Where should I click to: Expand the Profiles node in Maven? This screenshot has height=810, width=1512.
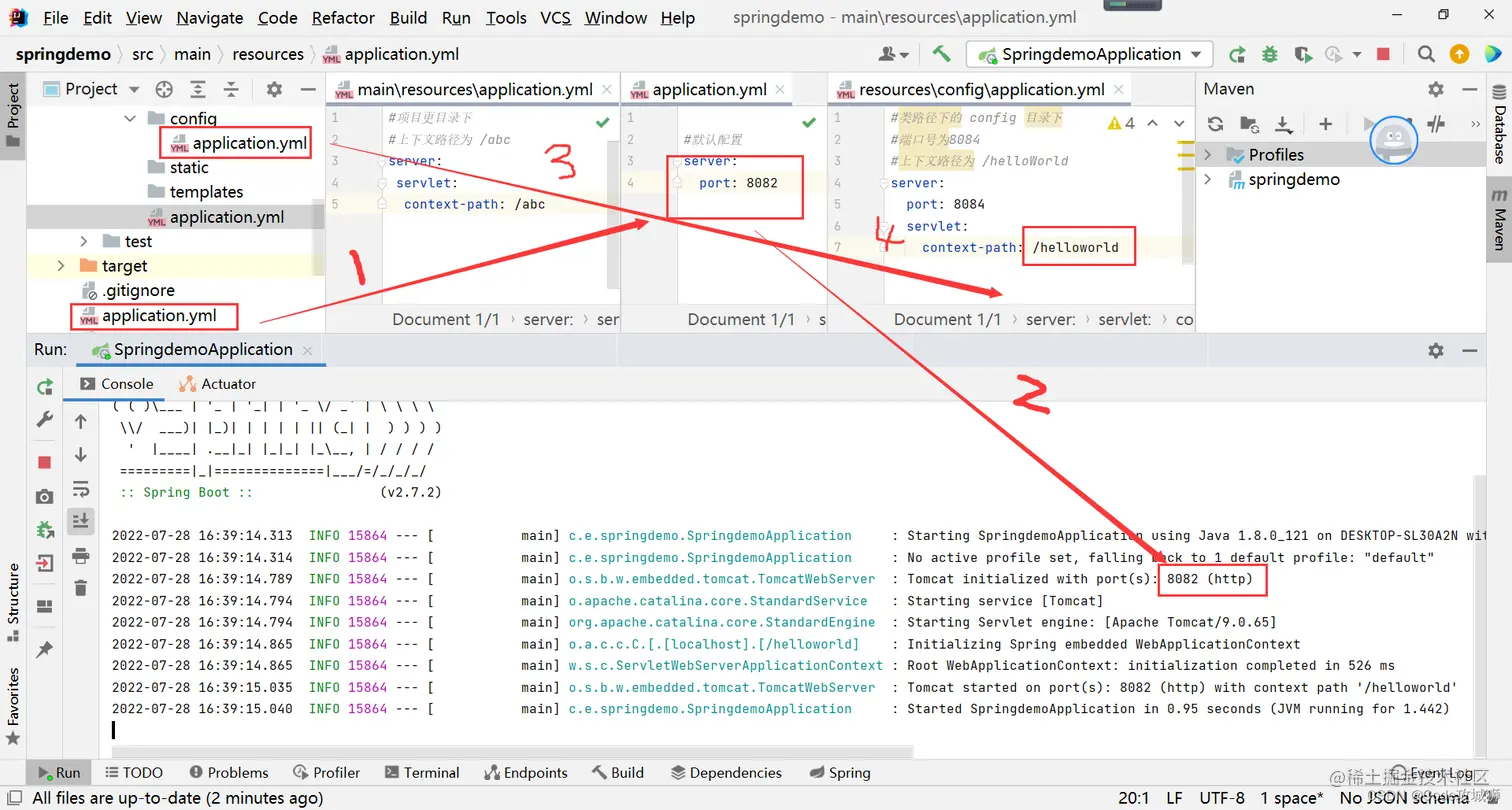[1208, 155]
